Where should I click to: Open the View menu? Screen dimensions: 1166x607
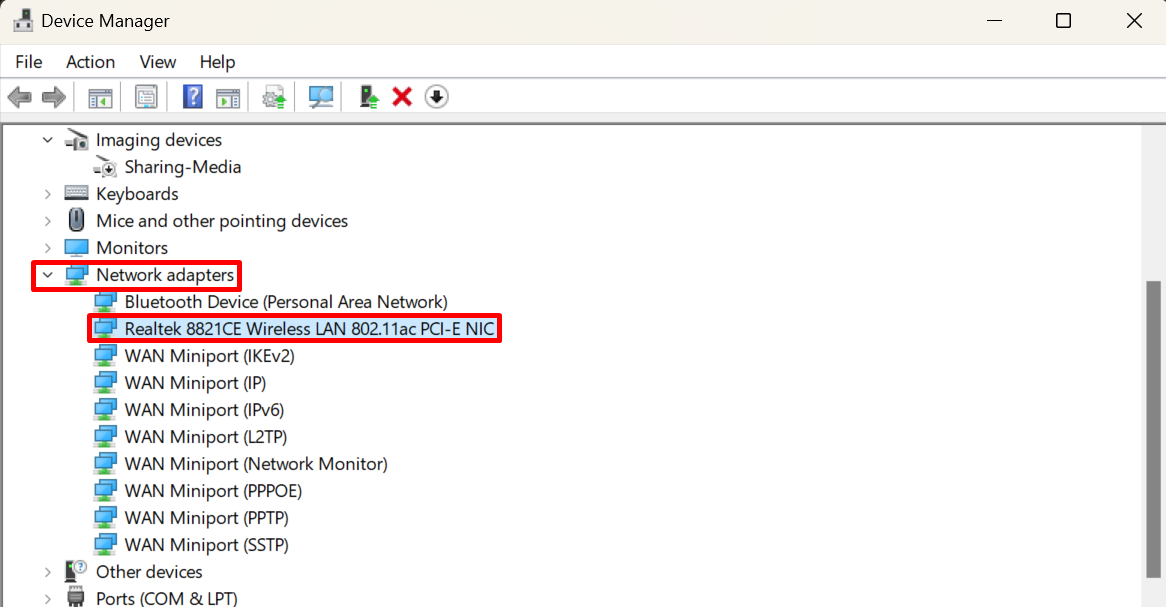[x=157, y=61]
